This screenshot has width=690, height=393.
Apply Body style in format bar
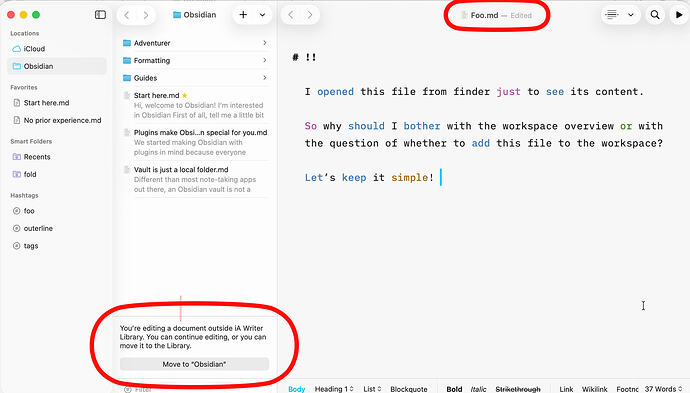[x=297, y=389]
